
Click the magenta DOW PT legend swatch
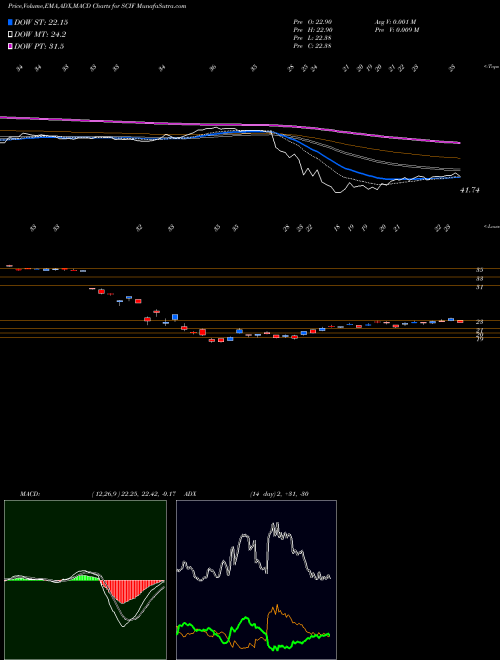(10, 46)
